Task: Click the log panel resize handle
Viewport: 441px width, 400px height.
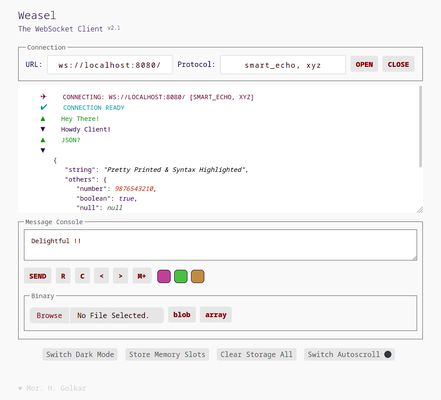Action: coord(420,210)
